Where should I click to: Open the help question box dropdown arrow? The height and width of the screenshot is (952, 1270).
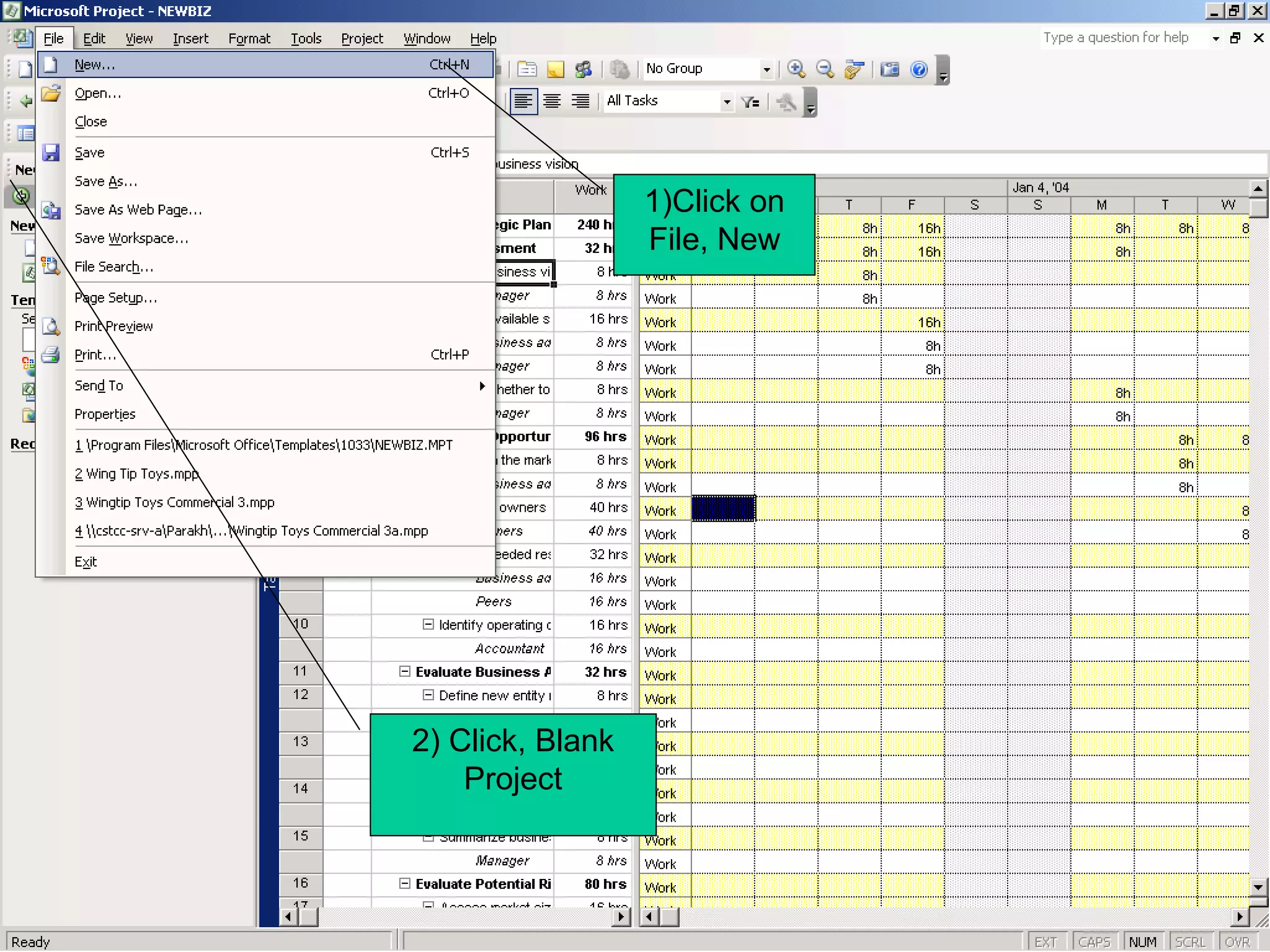1215,38
